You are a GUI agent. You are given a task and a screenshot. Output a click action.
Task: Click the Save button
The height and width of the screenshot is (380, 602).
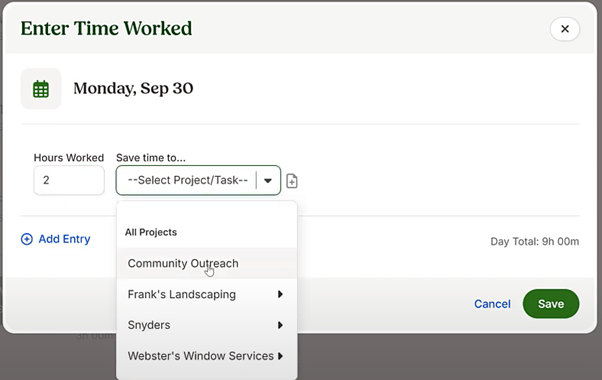pyautogui.click(x=551, y=304)
